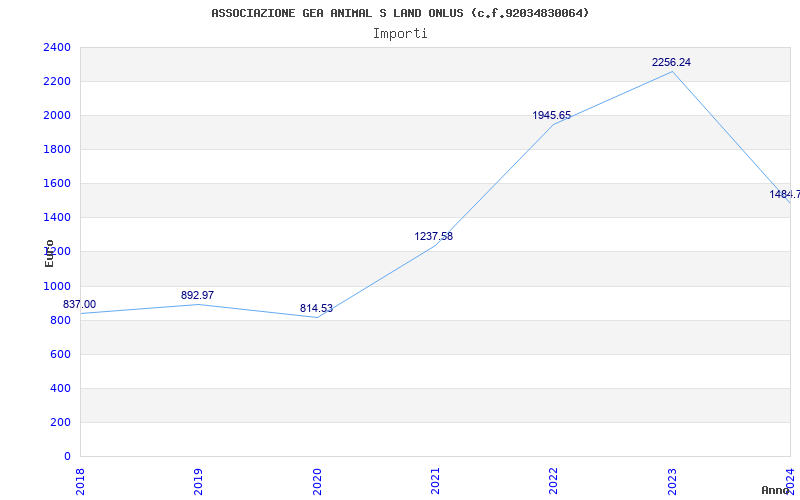Select the 1945.65 data label
This screenshot has height=500, width=800.
tap(552, 115)
